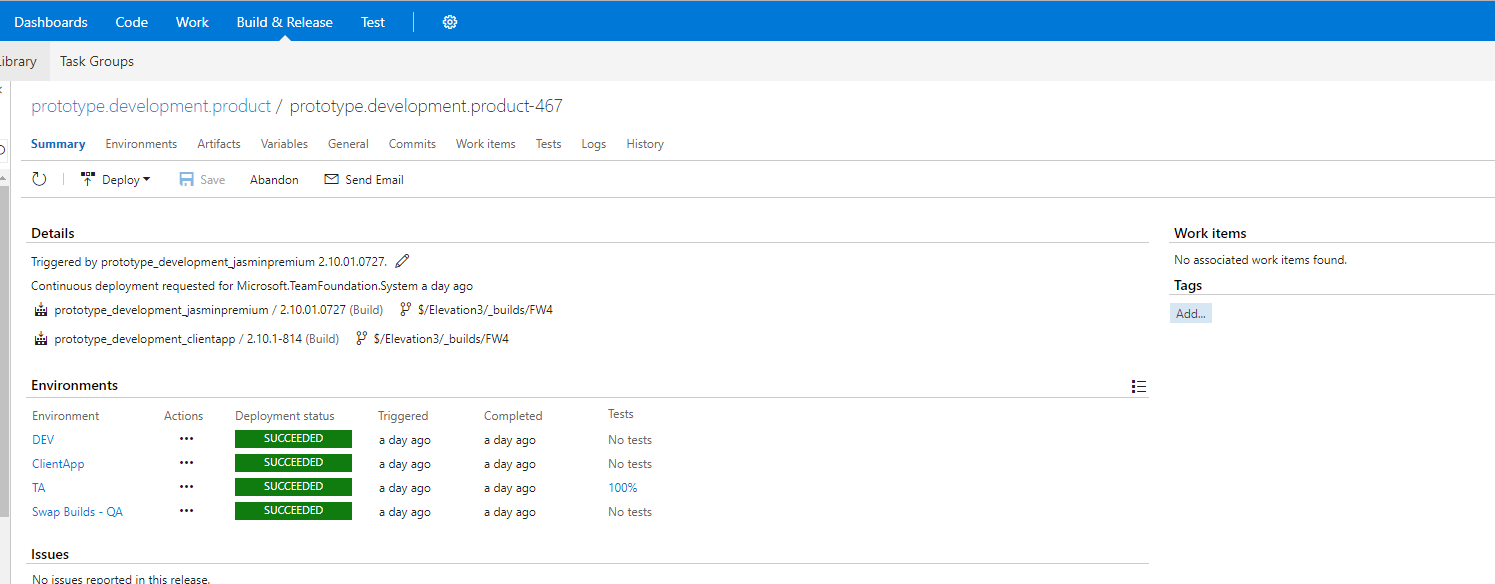Select the Build & Release hub
This screenshot has height=584, width=1495.
(285, 22)
